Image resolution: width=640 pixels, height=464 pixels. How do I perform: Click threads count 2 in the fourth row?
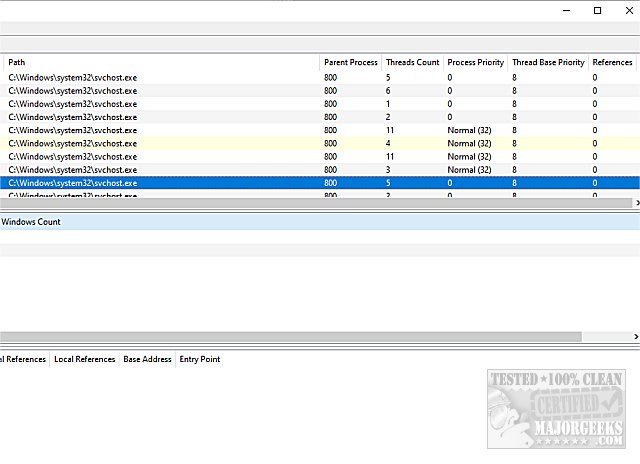388,117
